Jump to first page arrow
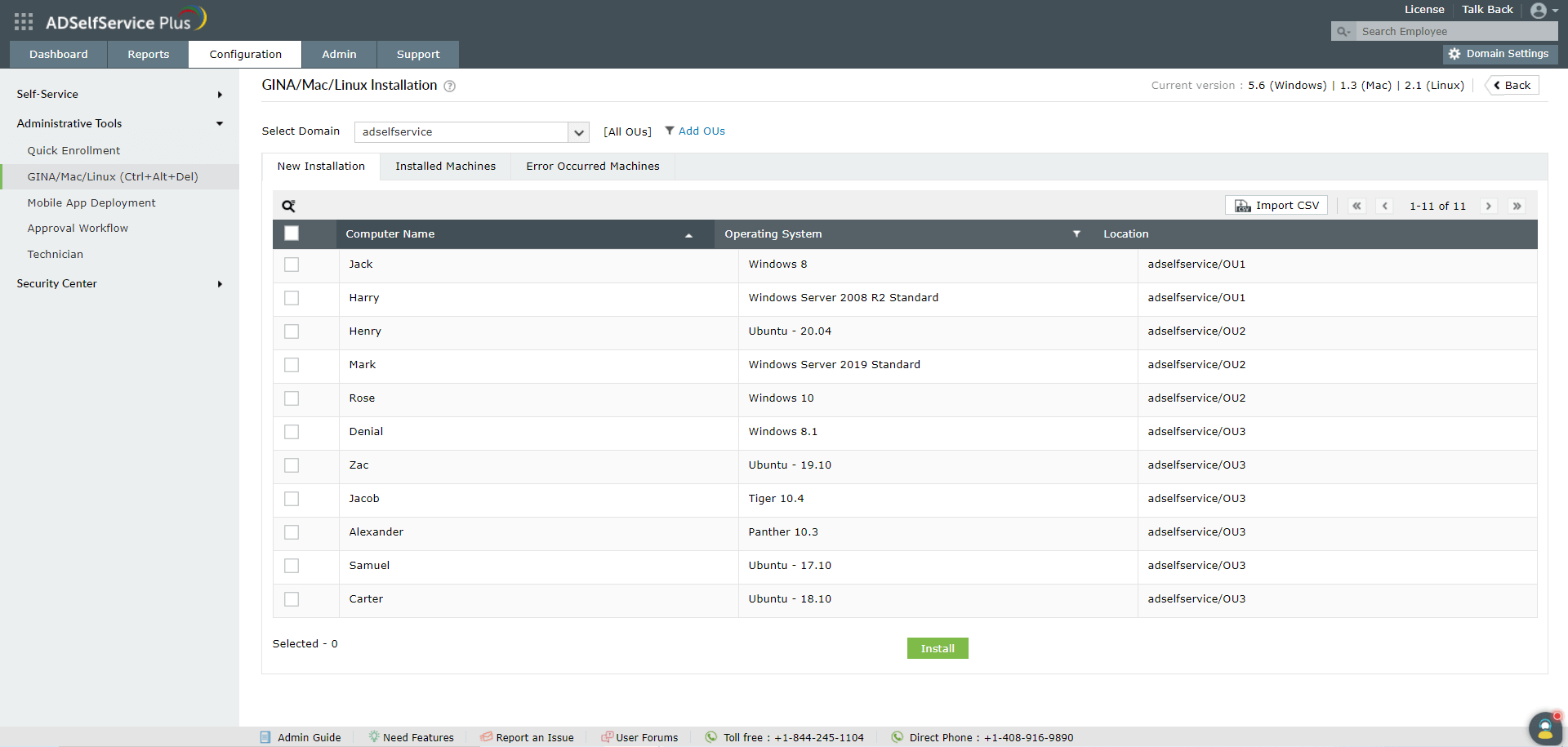This screenshot has width=1568, height=747. (1356, 206)
